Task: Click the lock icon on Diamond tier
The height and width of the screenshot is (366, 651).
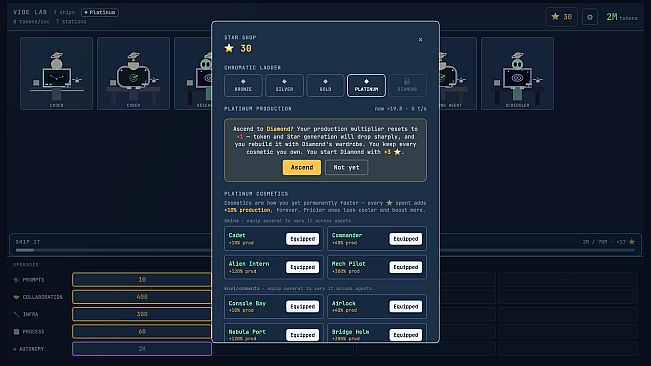Action: pyautogui.click(x=407, y=81)
